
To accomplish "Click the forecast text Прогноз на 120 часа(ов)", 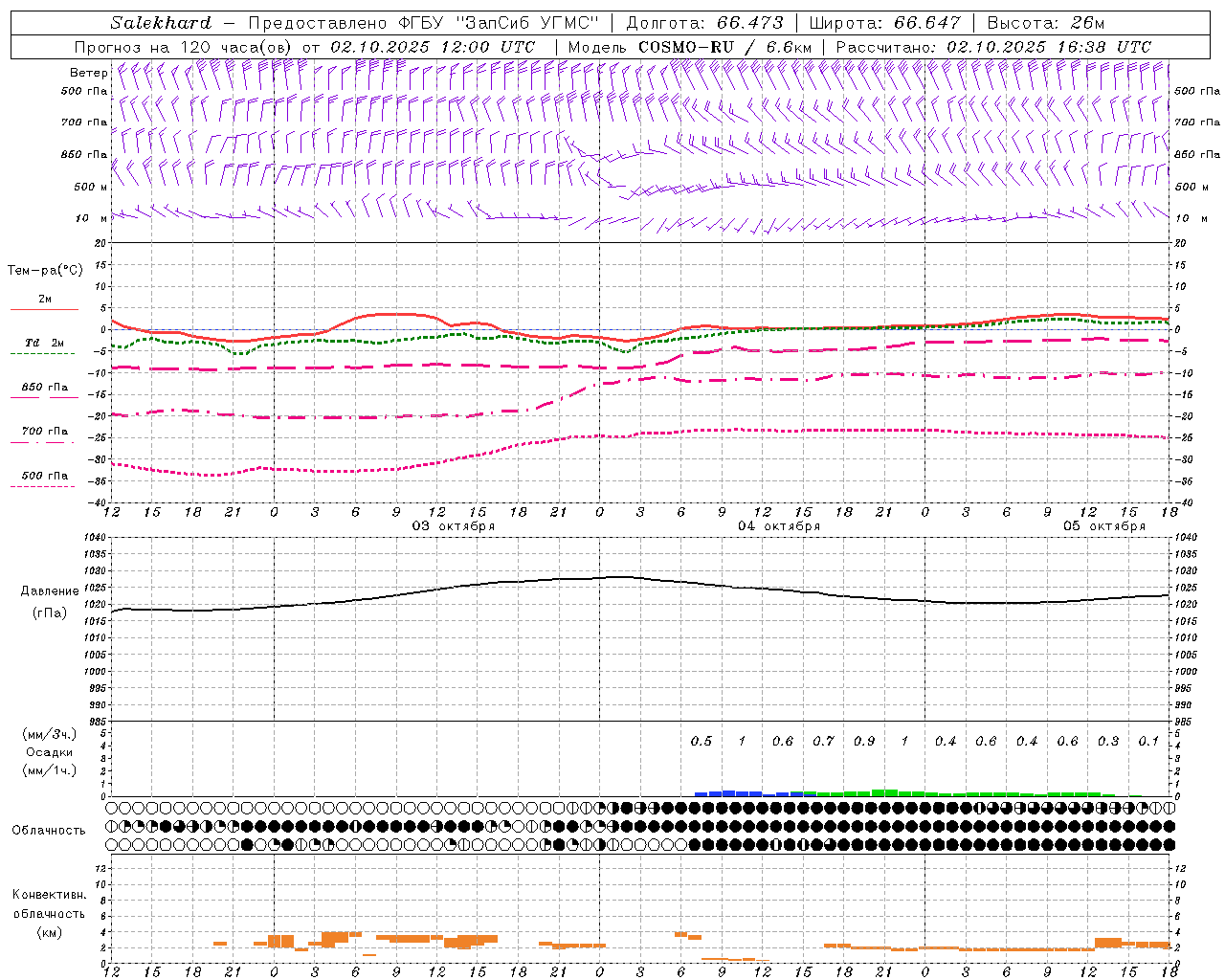I will tap(184, 47).
